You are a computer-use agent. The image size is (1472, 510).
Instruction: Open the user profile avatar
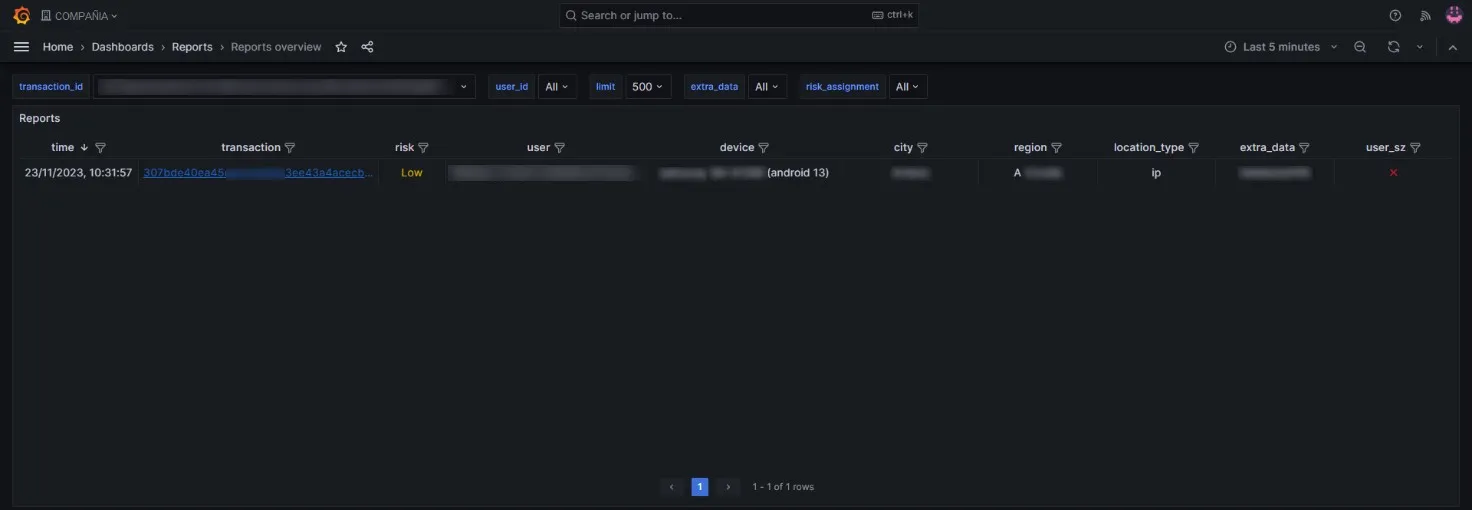pyautogui.click(x=1454, y=16)
